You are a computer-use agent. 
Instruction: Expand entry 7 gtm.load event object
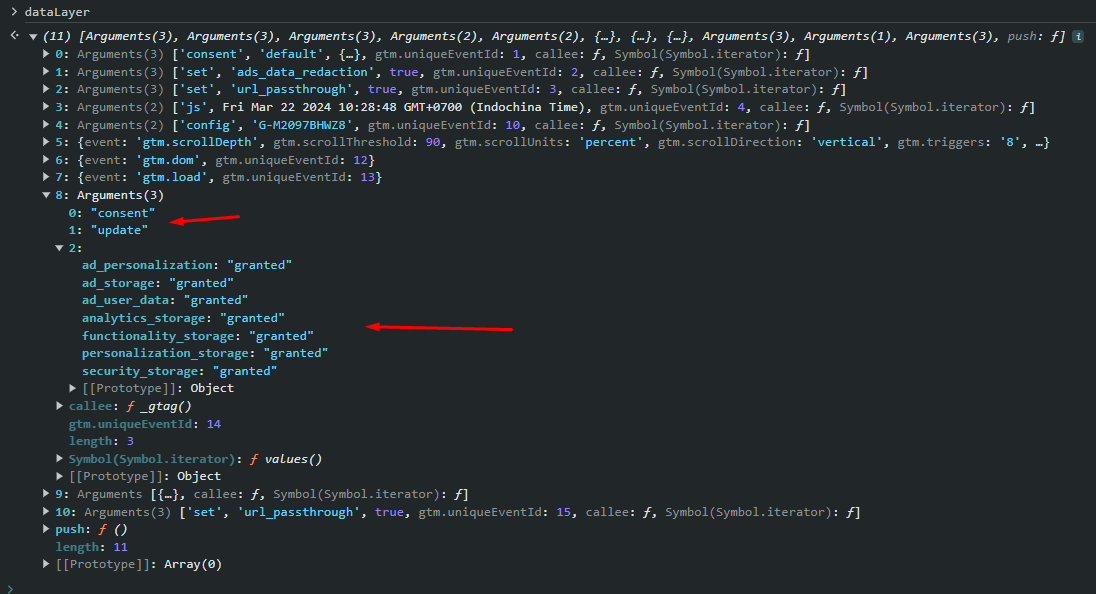pos(46,177)
